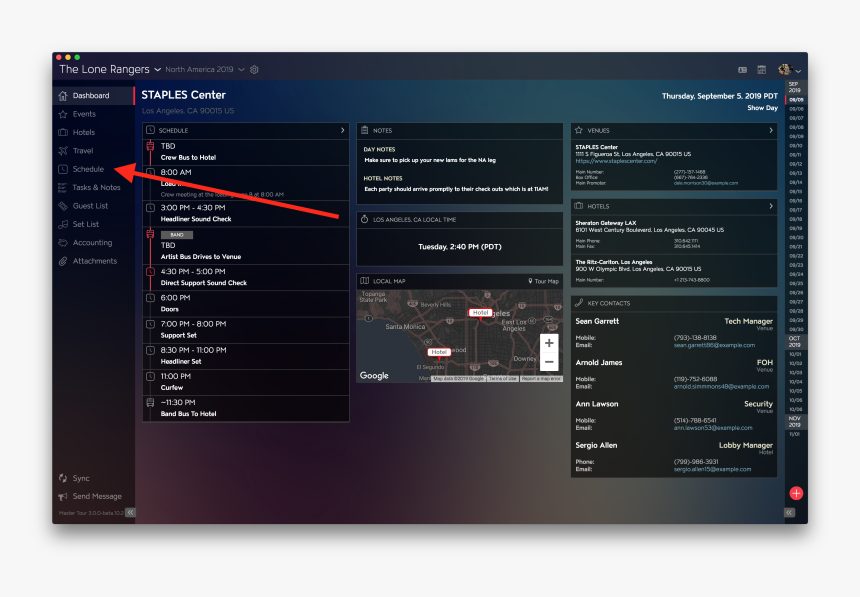Go to Dashboard in the sidebar
The height and width of the screenshot is (597, 860).
[x=93, y=95]
